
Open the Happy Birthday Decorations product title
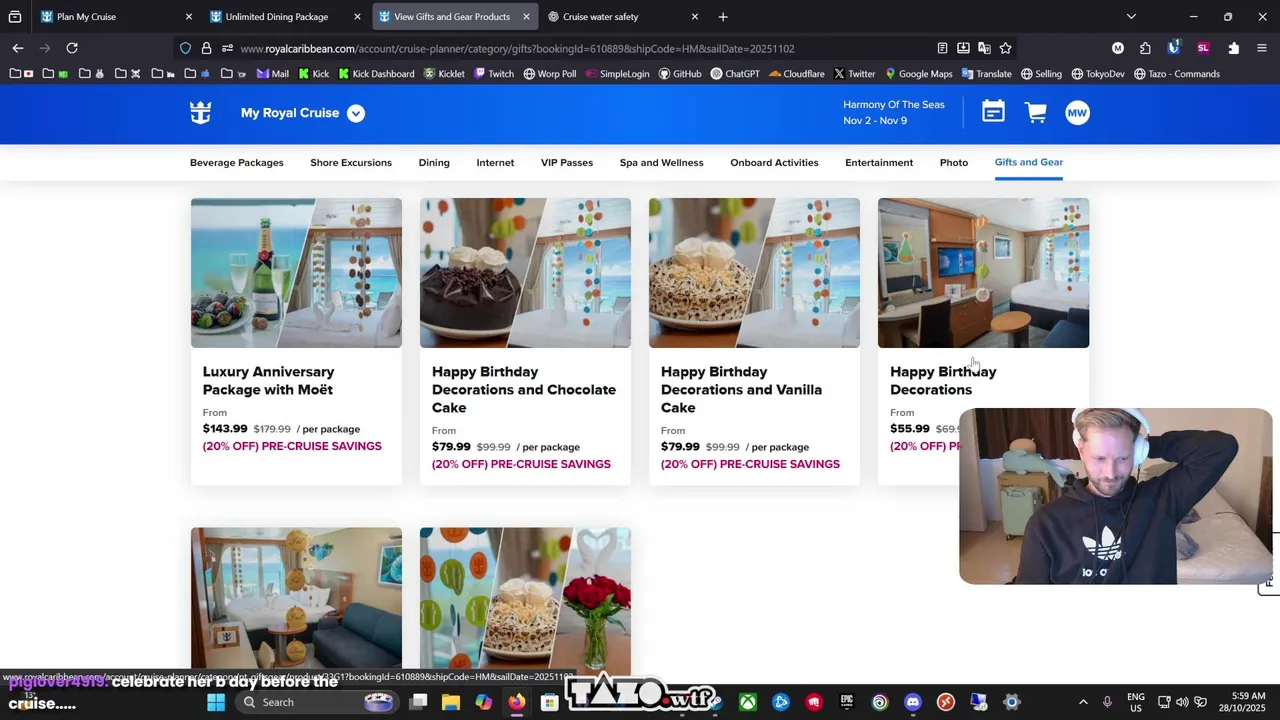(943, 381)
